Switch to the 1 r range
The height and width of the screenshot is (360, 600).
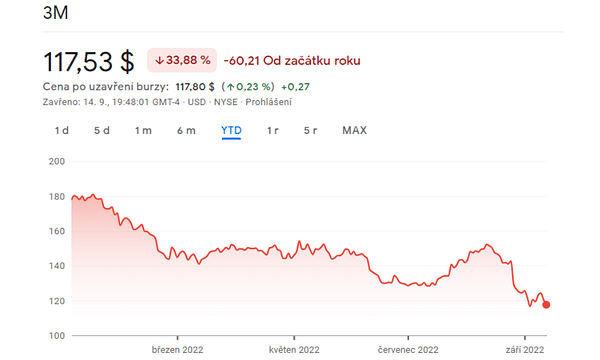[272, 130]
